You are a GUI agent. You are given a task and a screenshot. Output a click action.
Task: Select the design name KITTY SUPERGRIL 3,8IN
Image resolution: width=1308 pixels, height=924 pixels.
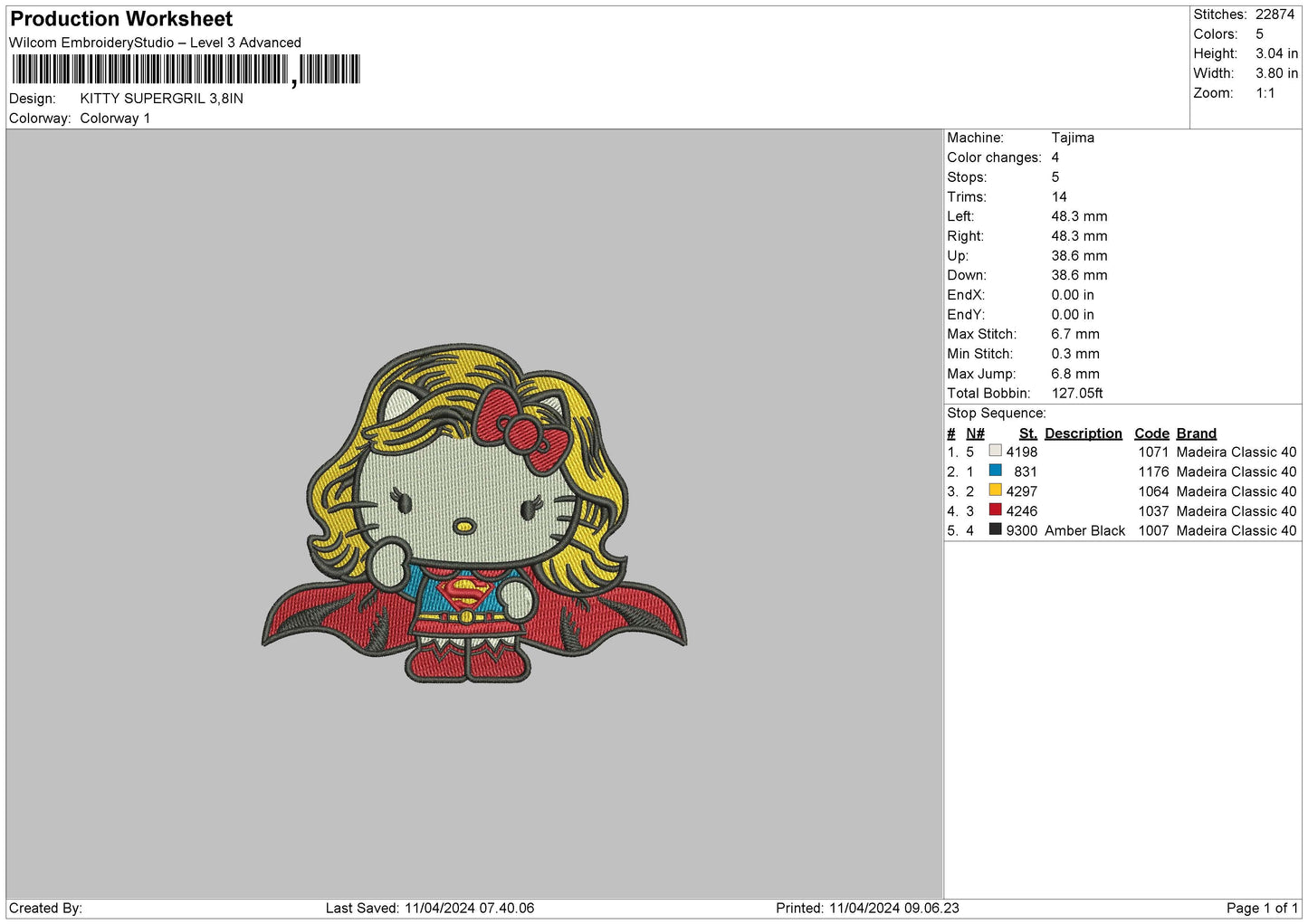click(161, 99)
